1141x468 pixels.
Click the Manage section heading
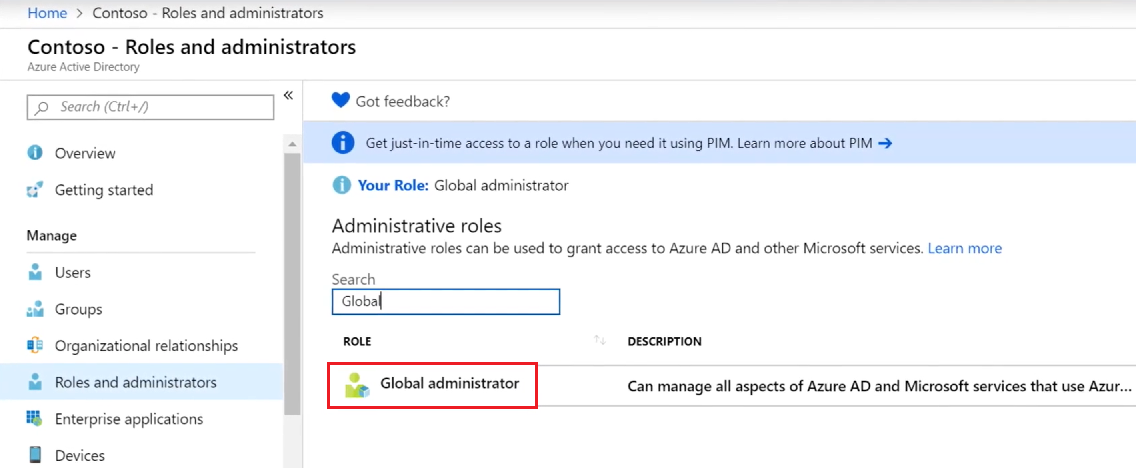[52, 236]
